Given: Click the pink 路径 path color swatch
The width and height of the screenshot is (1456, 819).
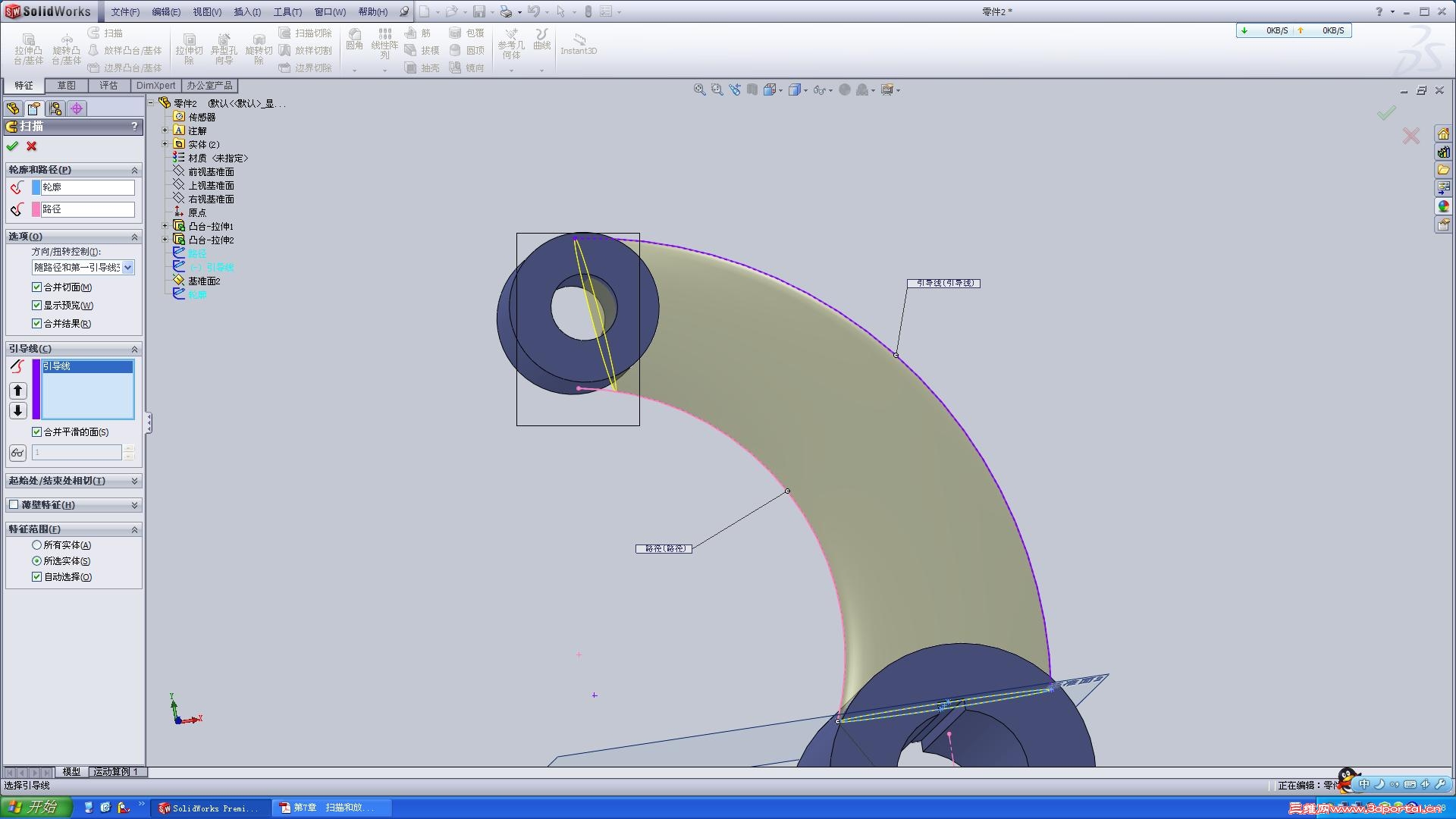Looking at the screenshot, I should 36,209.
